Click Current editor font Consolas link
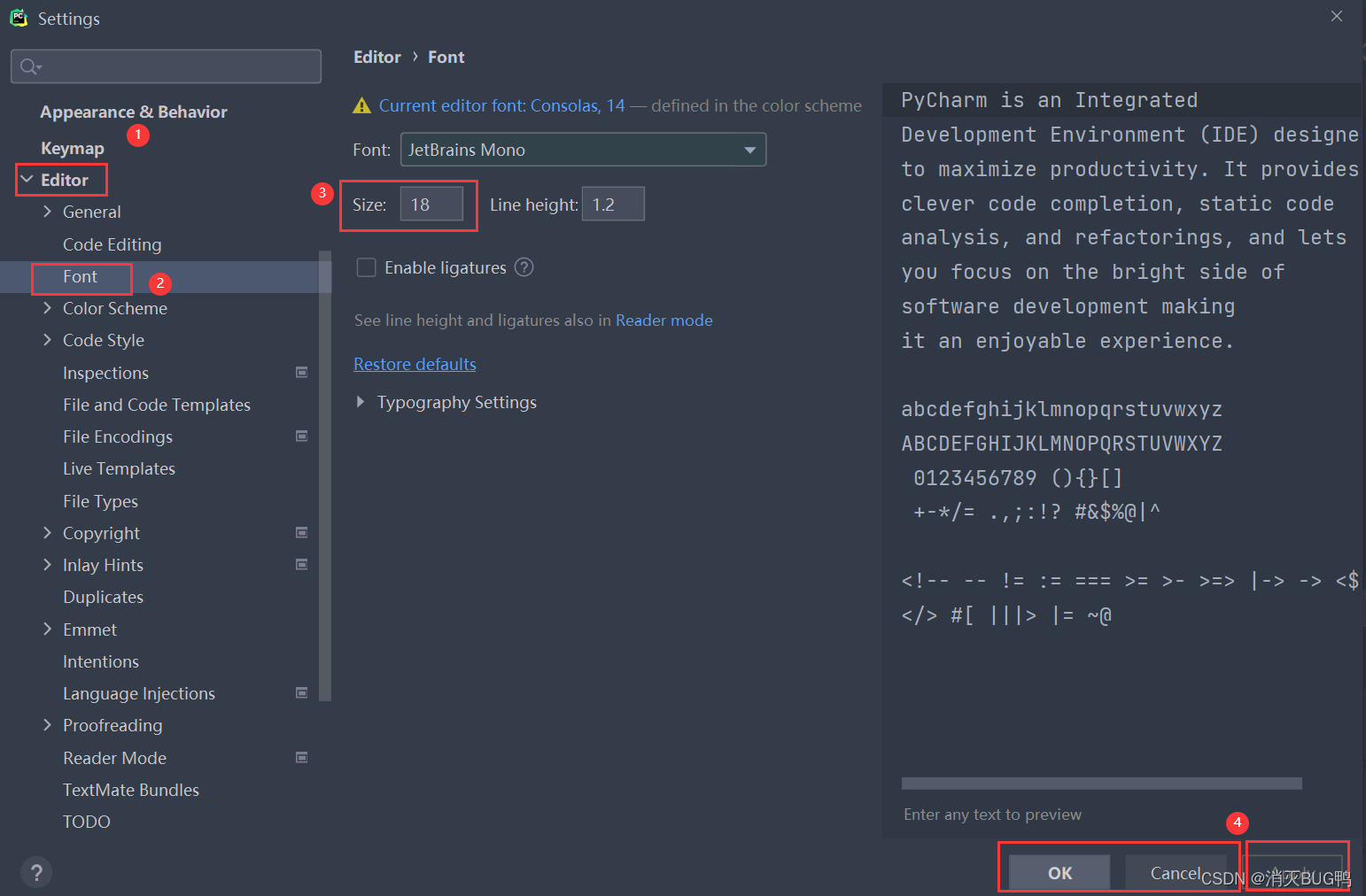The width and height of the screenshot is (1366, 896). click(x=501, y=105)
